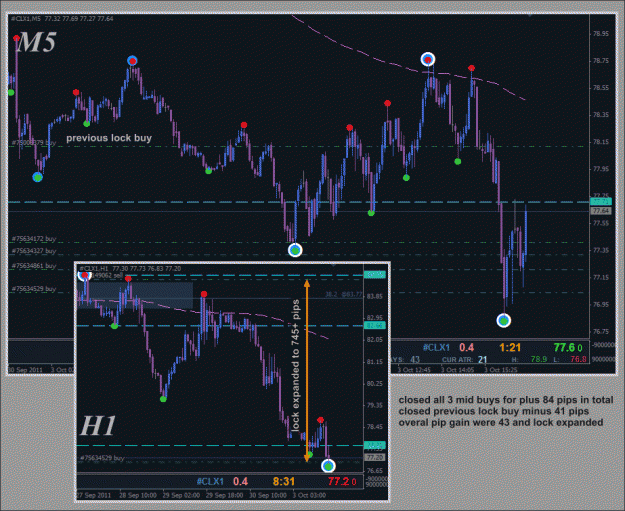Click the green '77.6' price in M5 info panel
This screenshot has width=625, height=511.
(x=564, y=348)
